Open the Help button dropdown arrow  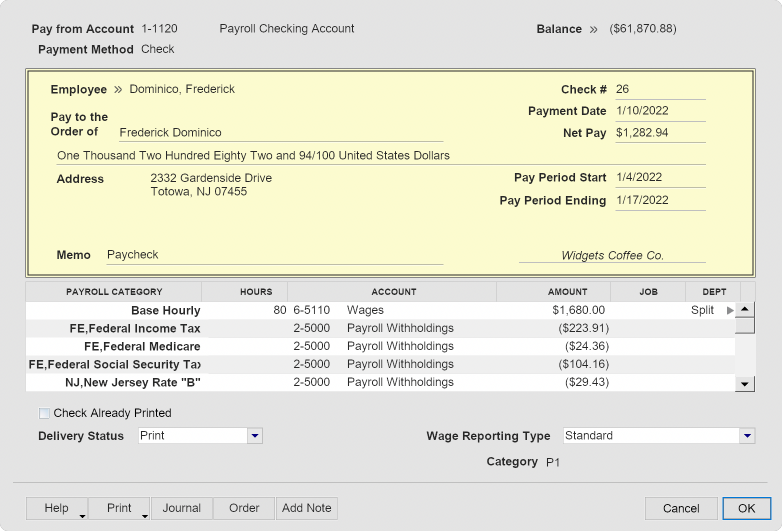tap(82, 515)
